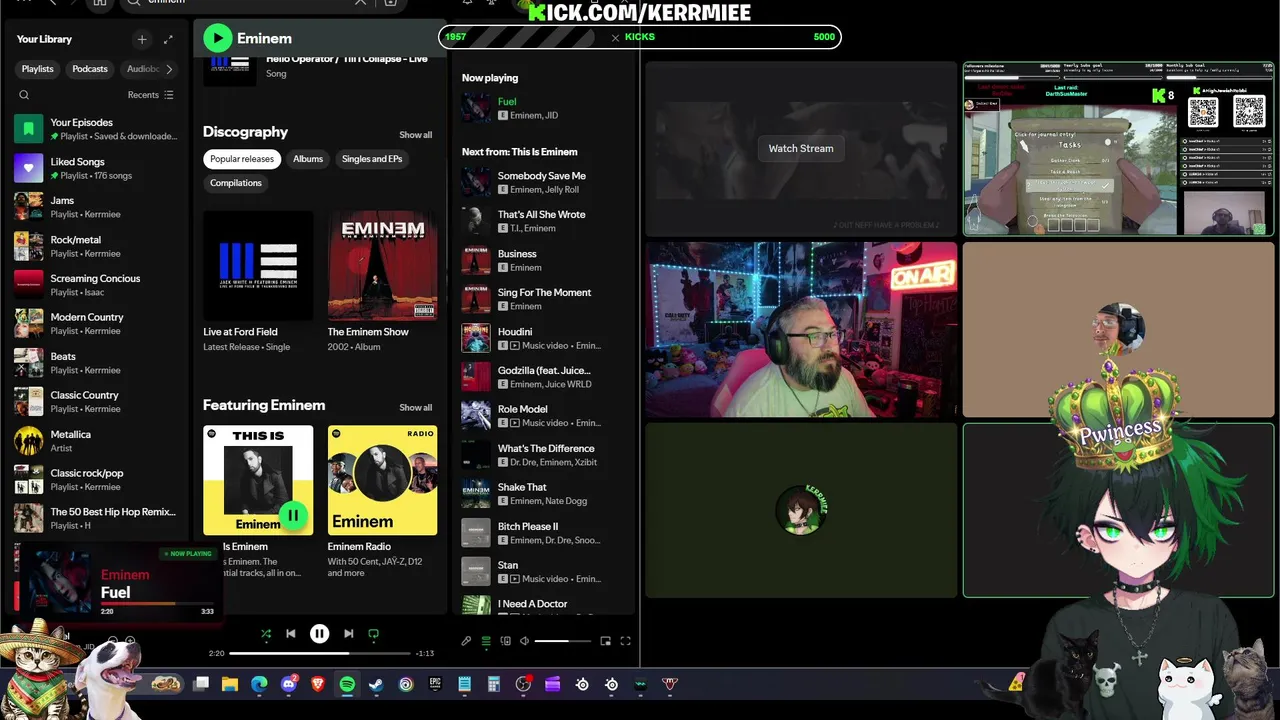The width and height of the screenshot is (1280, 720).
Task: Play Stan from the queue
Action: pyautogui.click(x=545, y=571)
